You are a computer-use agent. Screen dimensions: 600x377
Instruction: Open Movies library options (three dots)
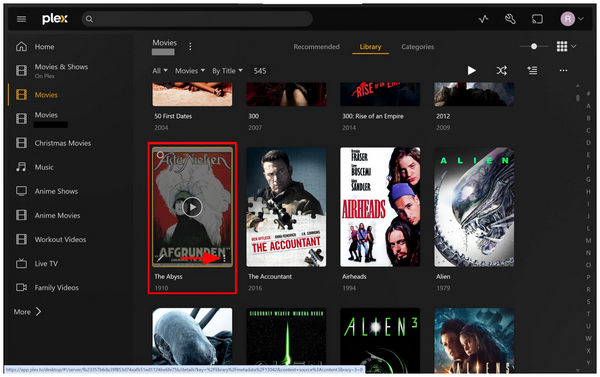coord(190,47)
